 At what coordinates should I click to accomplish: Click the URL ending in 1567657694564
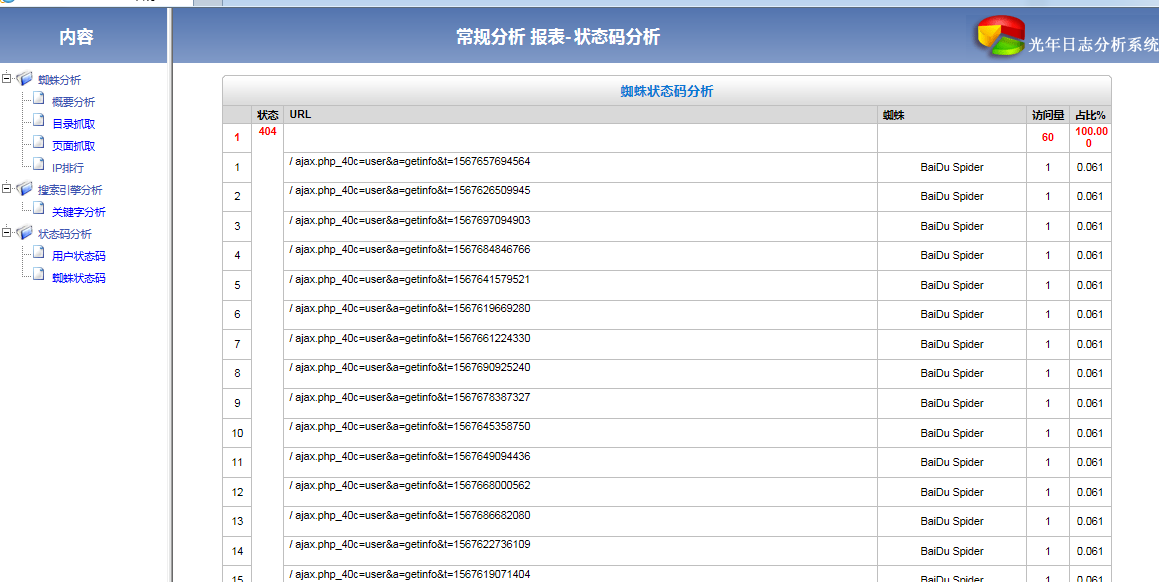coord(410,162)
